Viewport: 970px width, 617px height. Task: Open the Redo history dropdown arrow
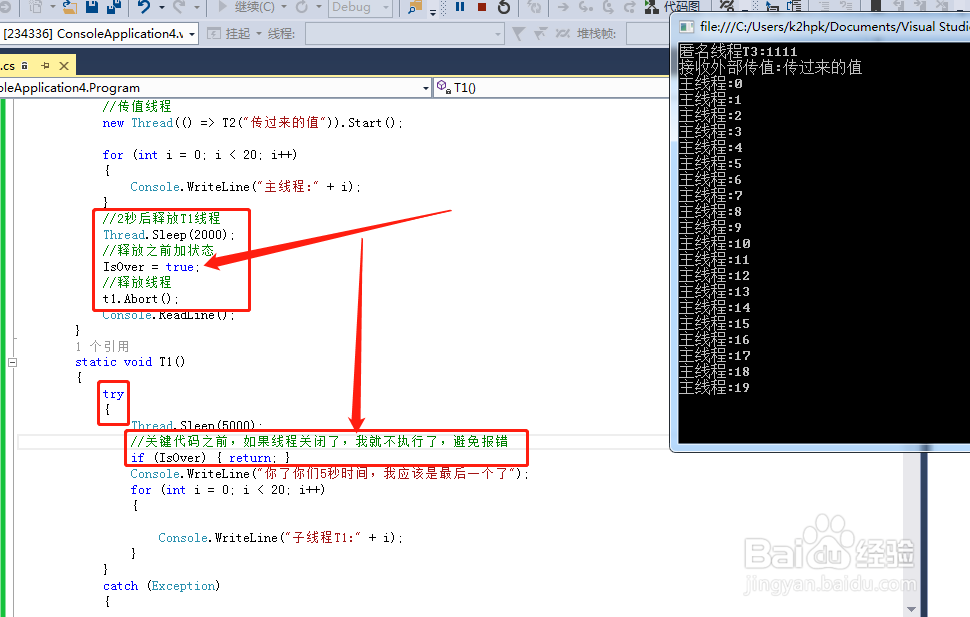[197, 7]
